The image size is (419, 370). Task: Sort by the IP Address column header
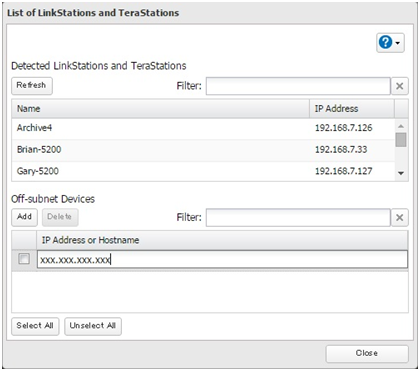pos(352,109)
